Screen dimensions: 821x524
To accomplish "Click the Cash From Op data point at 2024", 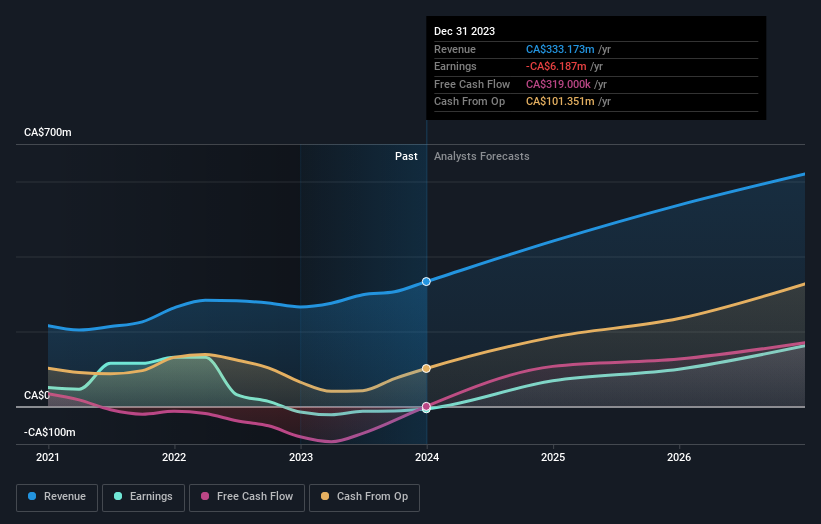I will (426, 369).
